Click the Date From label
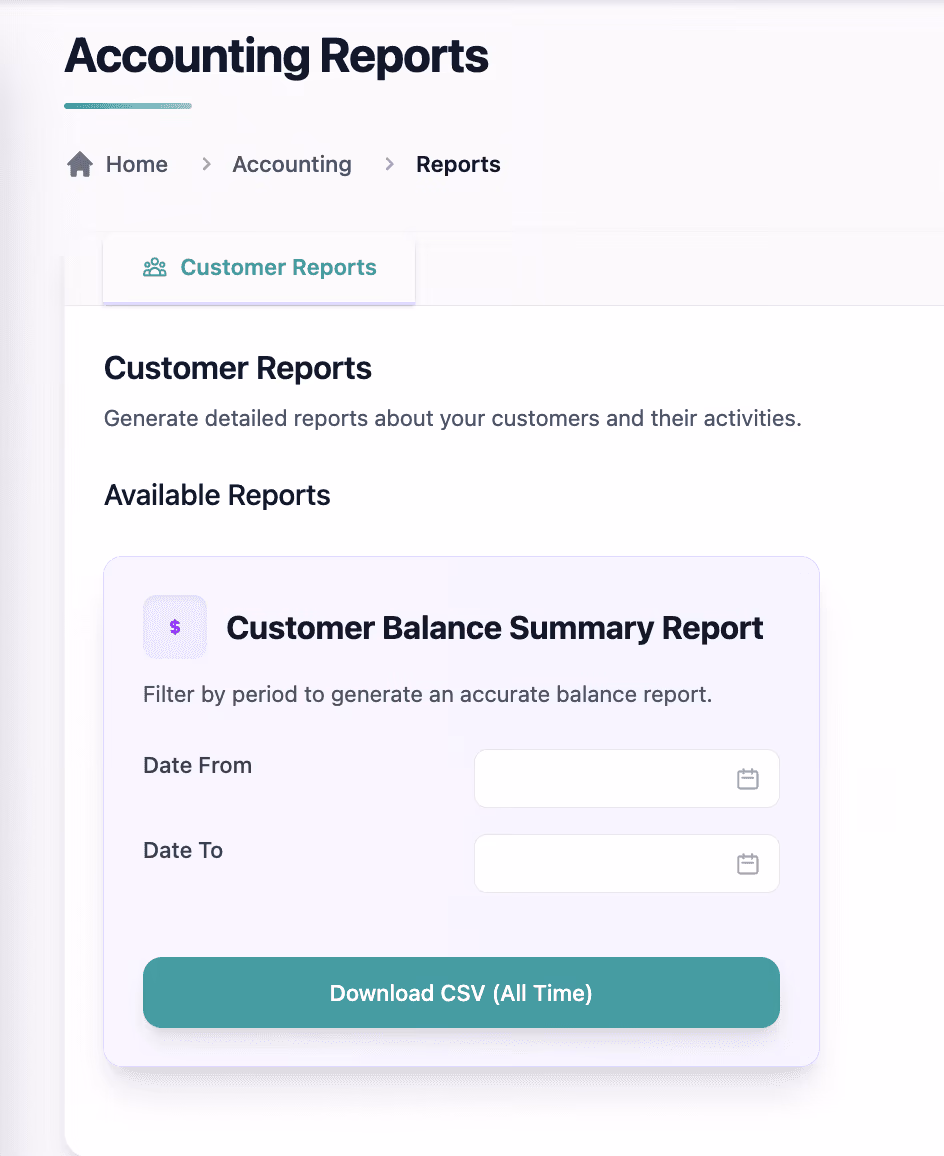The height and width of the screenshot is (1156, 944). [198, 765]
